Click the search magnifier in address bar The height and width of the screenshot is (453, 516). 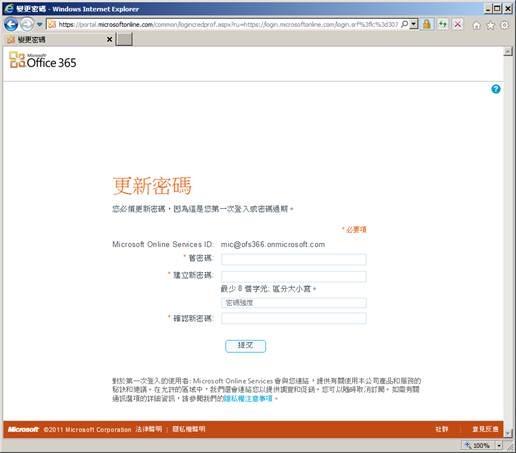pyautogui.click(x=404, y=24)
